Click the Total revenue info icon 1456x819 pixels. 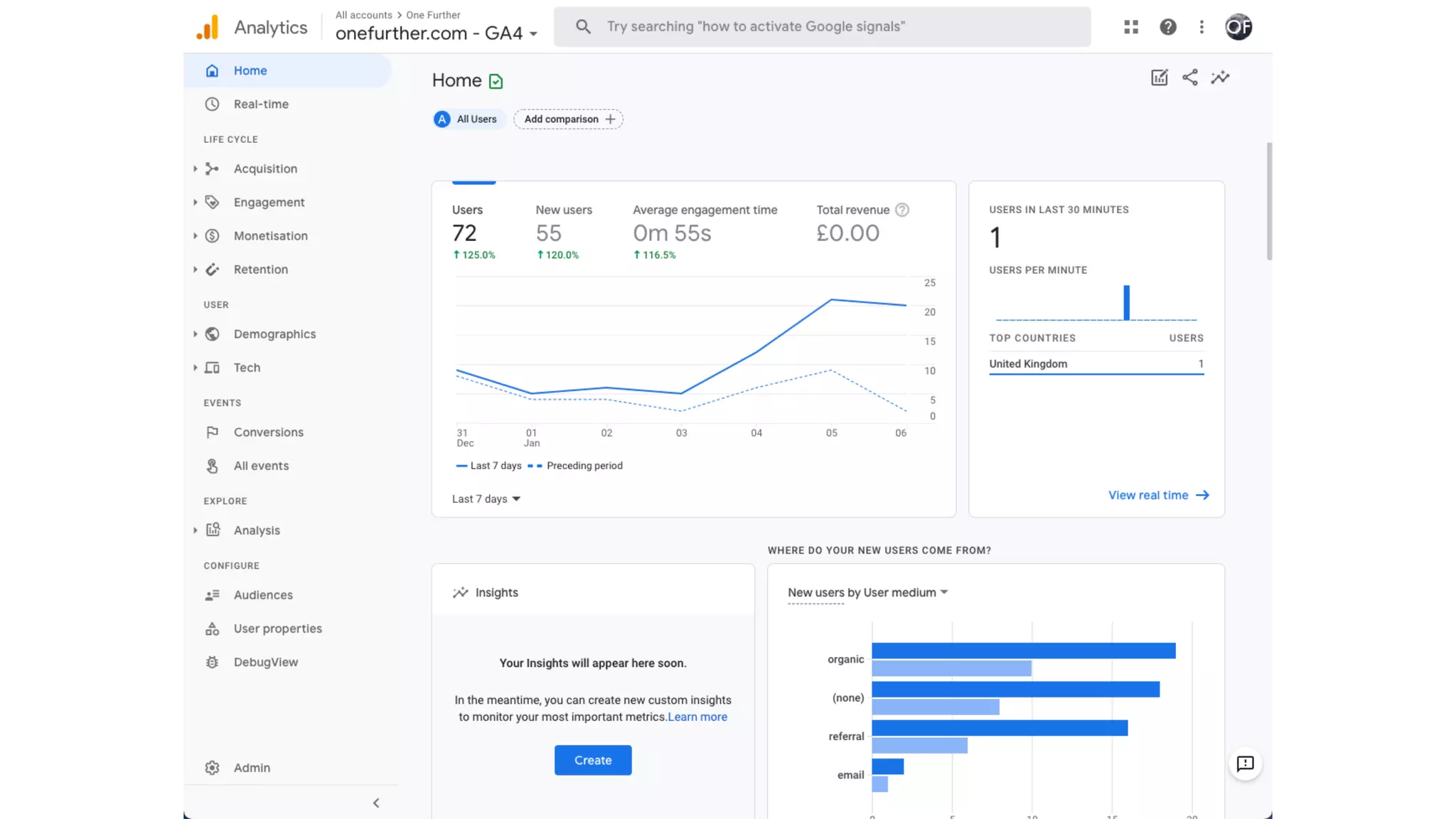[901, 210]
